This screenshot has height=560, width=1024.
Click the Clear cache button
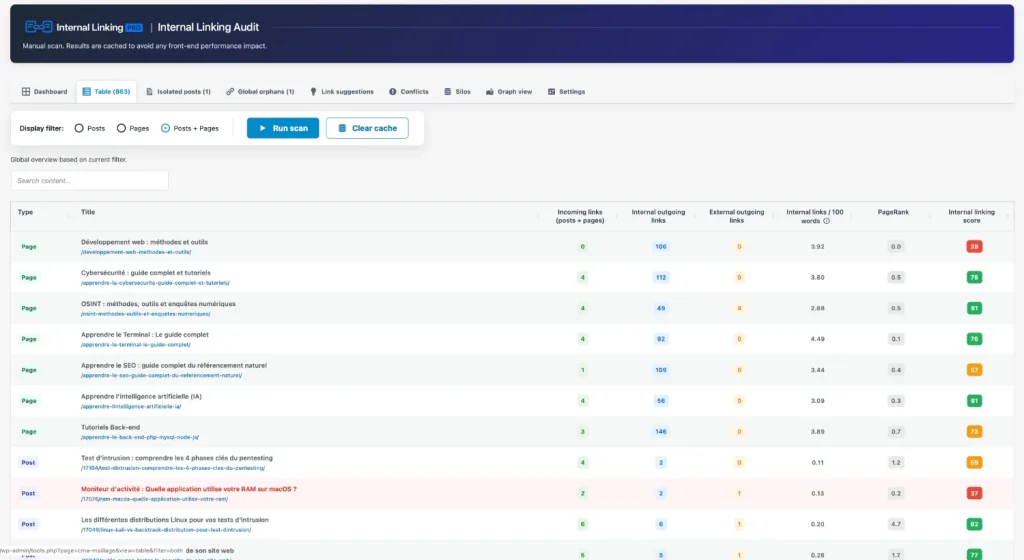click(367, 128)
